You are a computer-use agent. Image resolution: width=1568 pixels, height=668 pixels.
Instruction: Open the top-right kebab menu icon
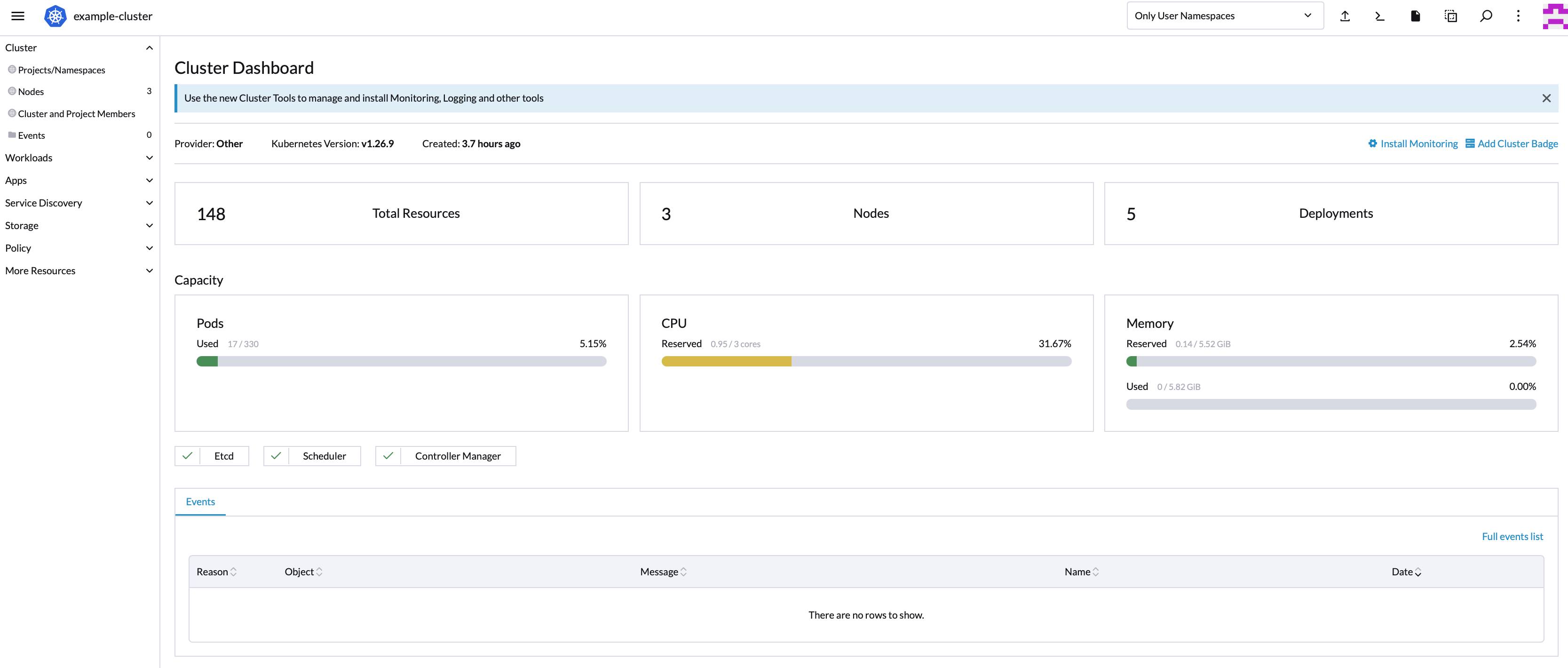1518,16
